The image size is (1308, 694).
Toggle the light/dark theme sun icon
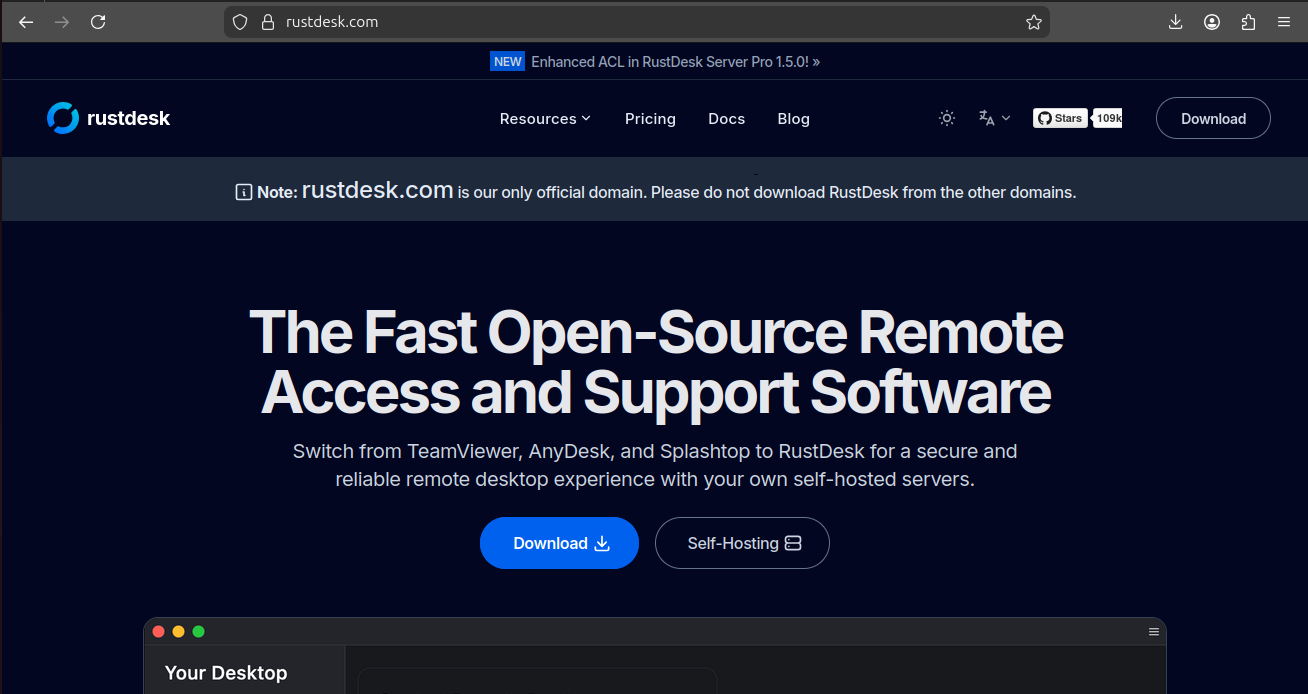tap(947, 118)
